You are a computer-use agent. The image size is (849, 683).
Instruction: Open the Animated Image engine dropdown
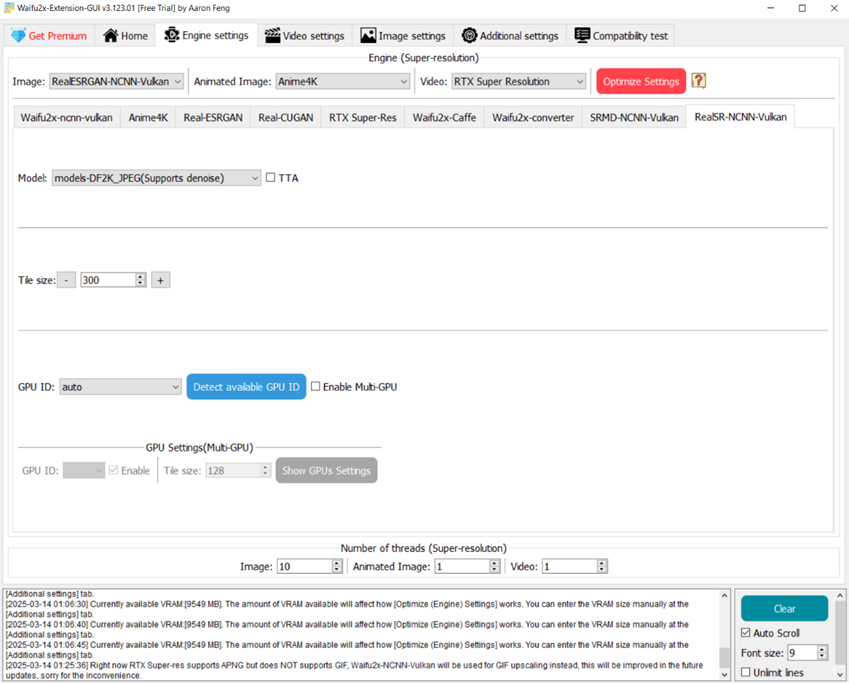[342, 81]
